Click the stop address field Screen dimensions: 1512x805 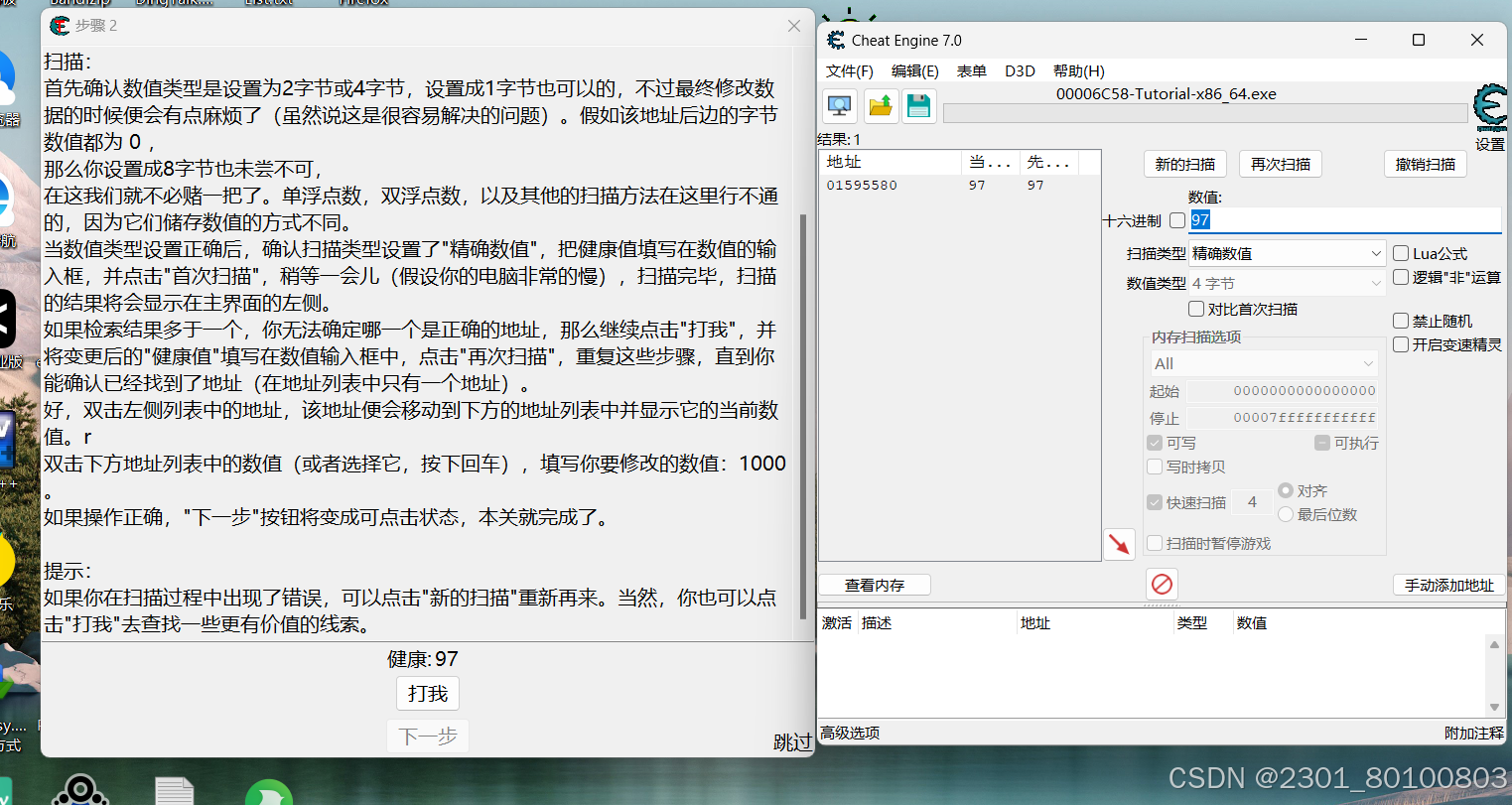click(1283, 418)
